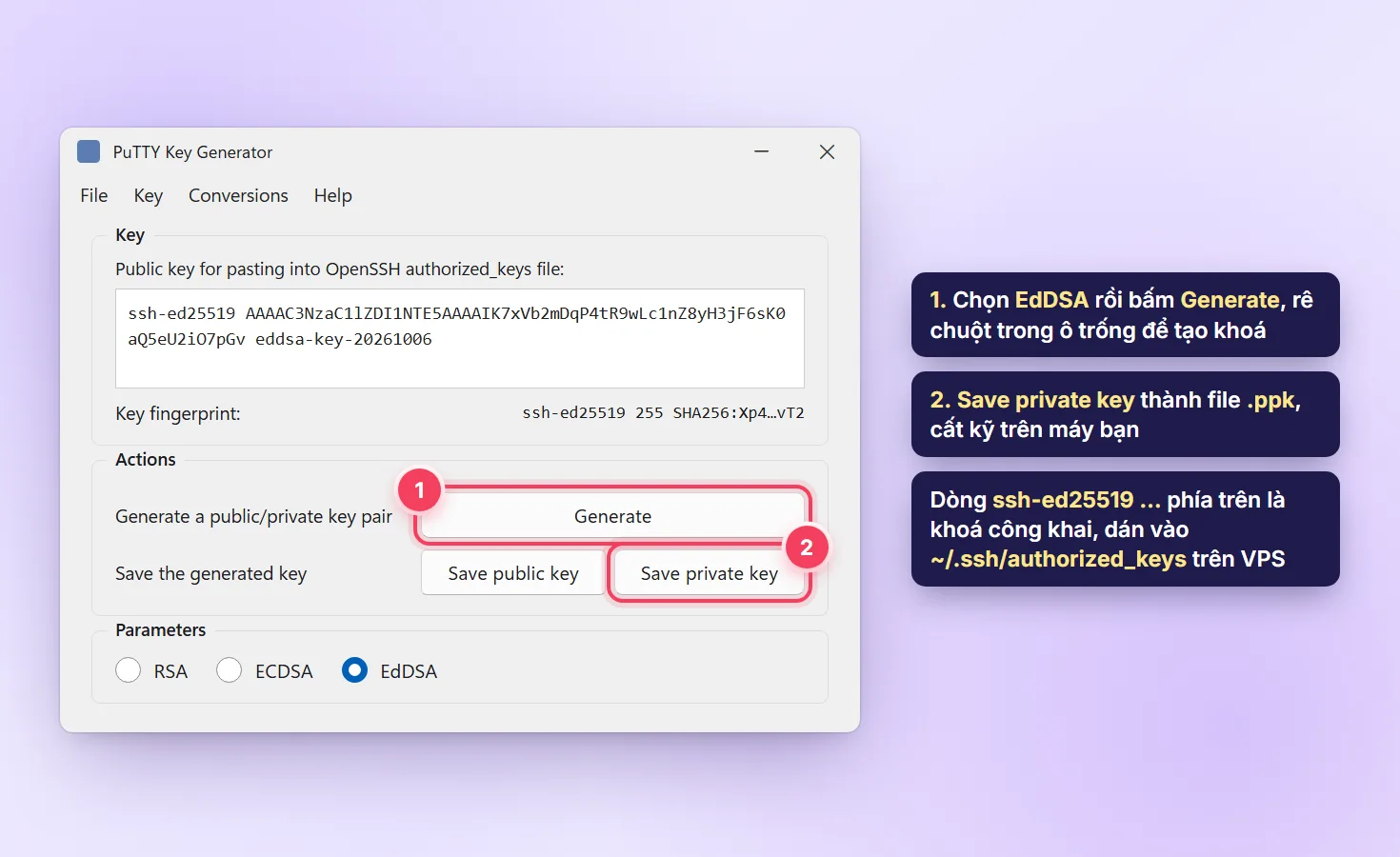Click the 'Actions' group heading
1400x857 pixels.
(x=146, y=459)
